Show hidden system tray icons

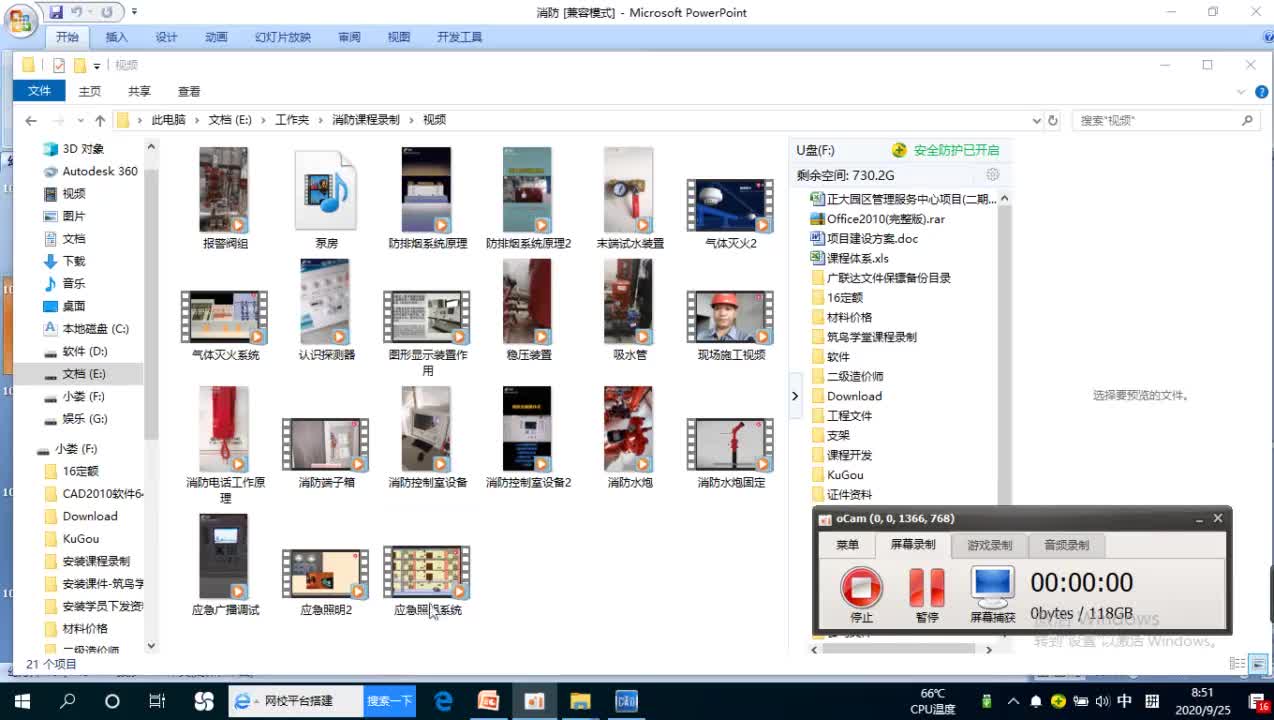[1013, 701]
